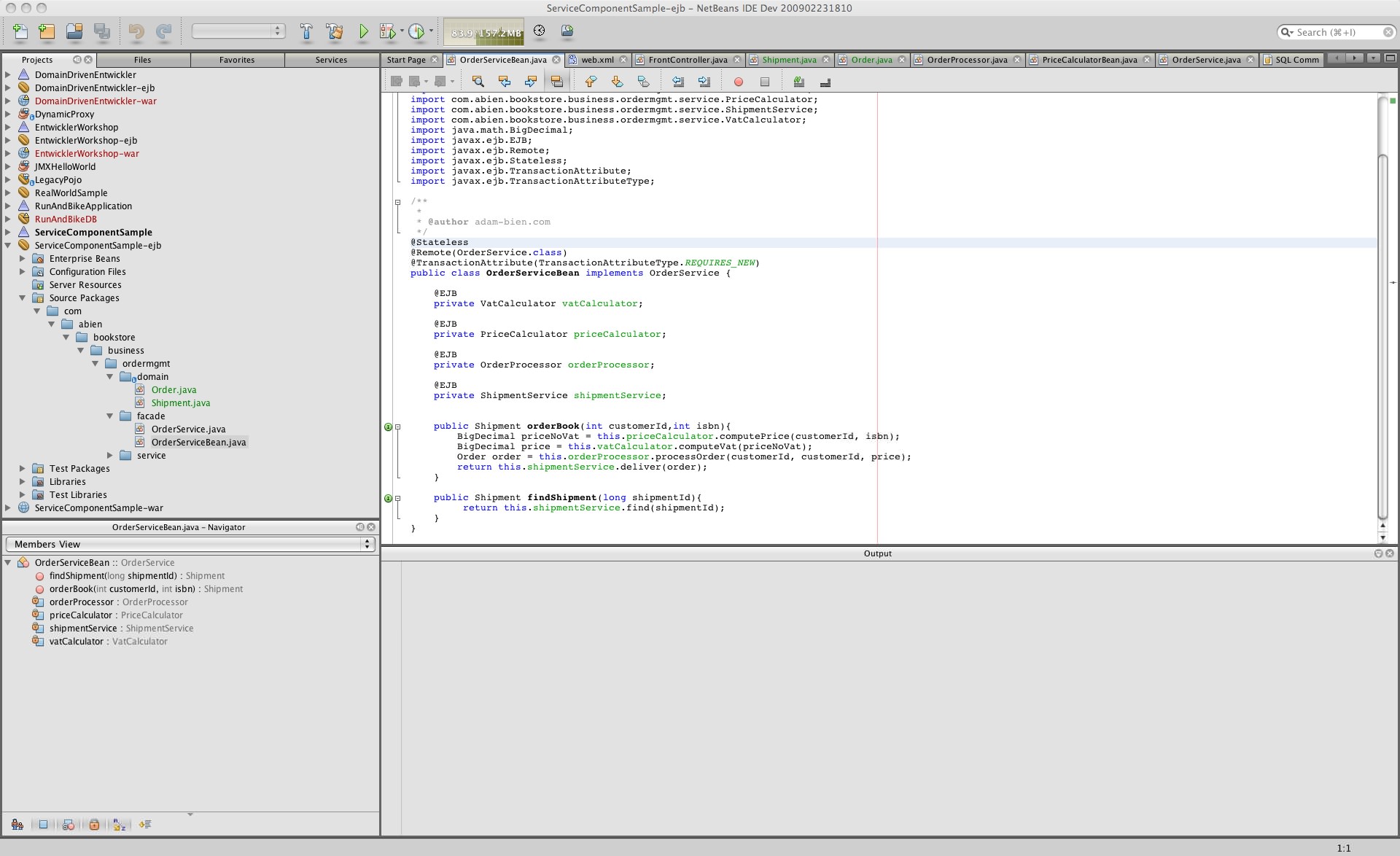
Task: Expand the Configuration Files node
Action: pyautogui.click(x=22, y=271)
